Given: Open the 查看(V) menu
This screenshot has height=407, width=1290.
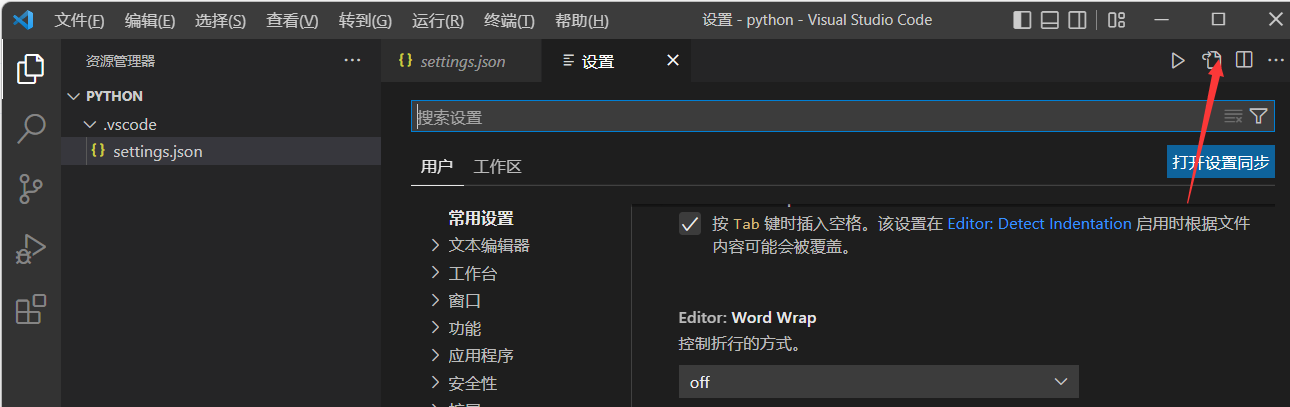Looking at the screenshot, I should 292,21.
